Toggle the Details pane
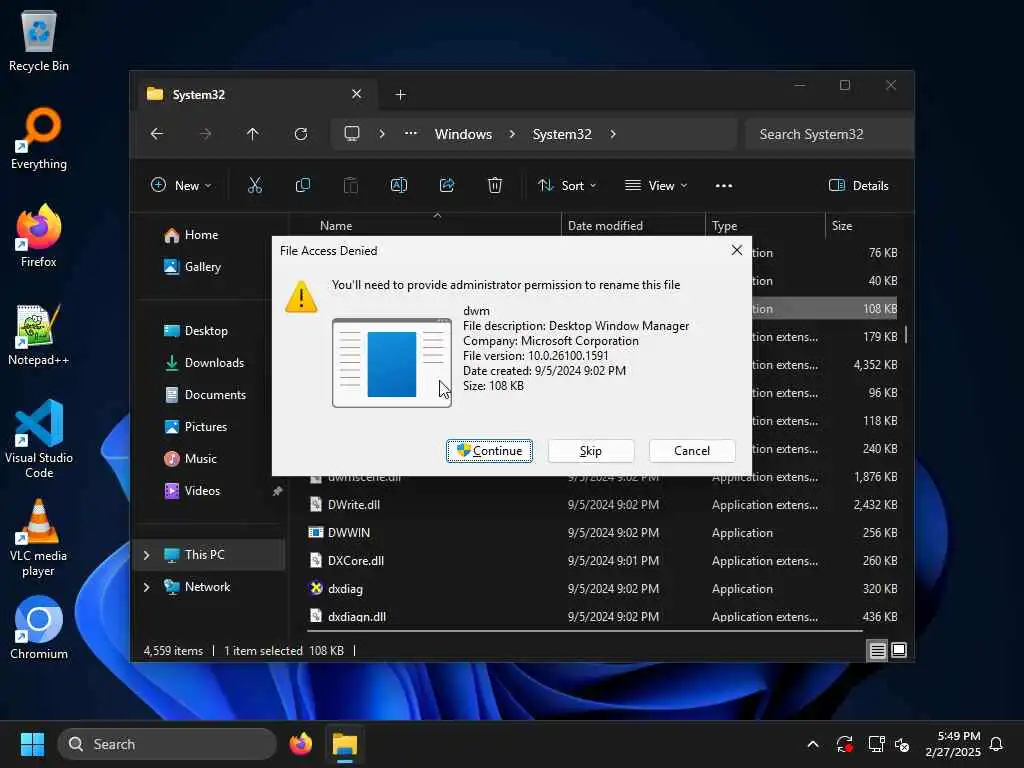The image size is (1024, 768). pos(858,185)
